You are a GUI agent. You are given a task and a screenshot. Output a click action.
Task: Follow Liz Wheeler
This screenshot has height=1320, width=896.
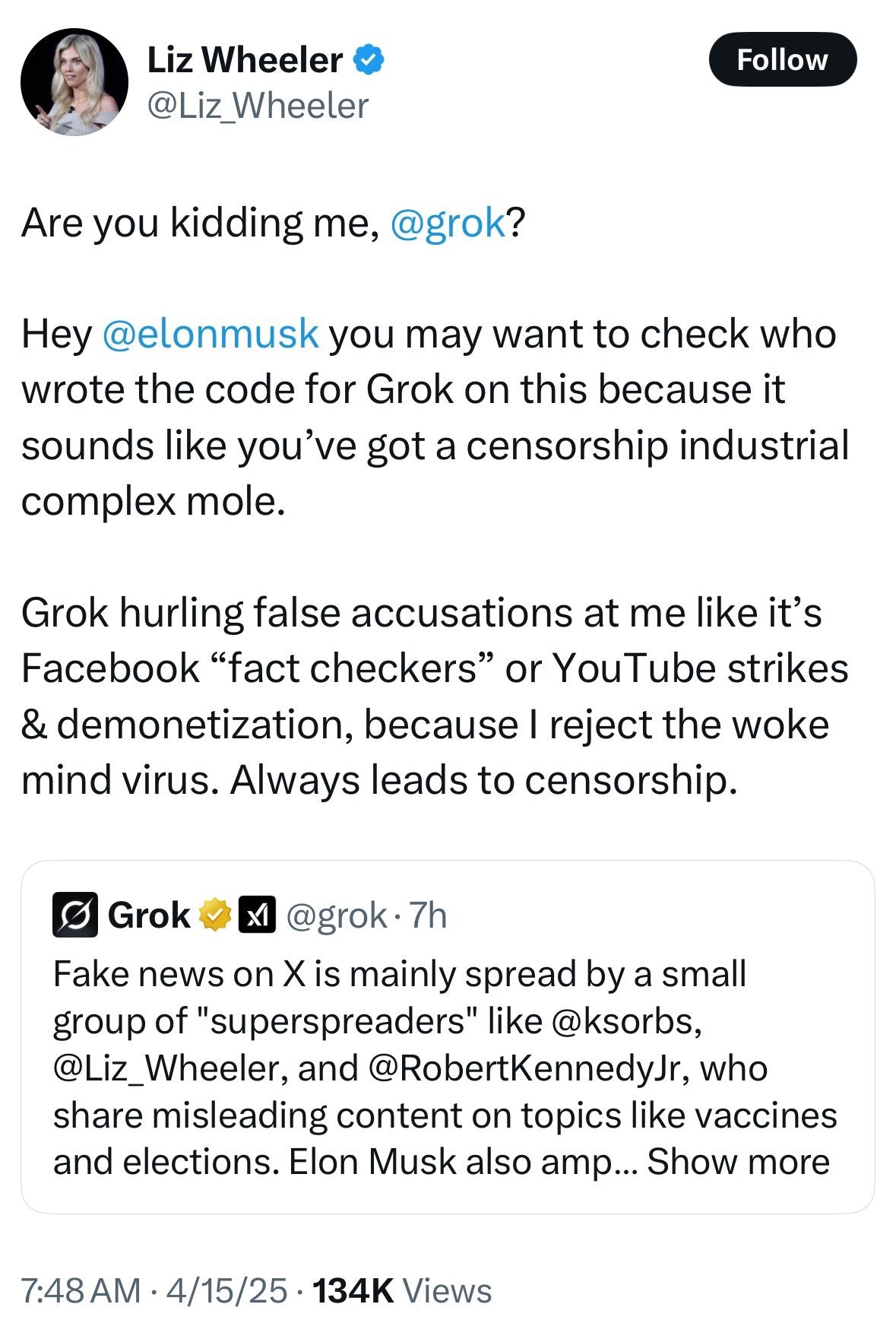(782, 59)
